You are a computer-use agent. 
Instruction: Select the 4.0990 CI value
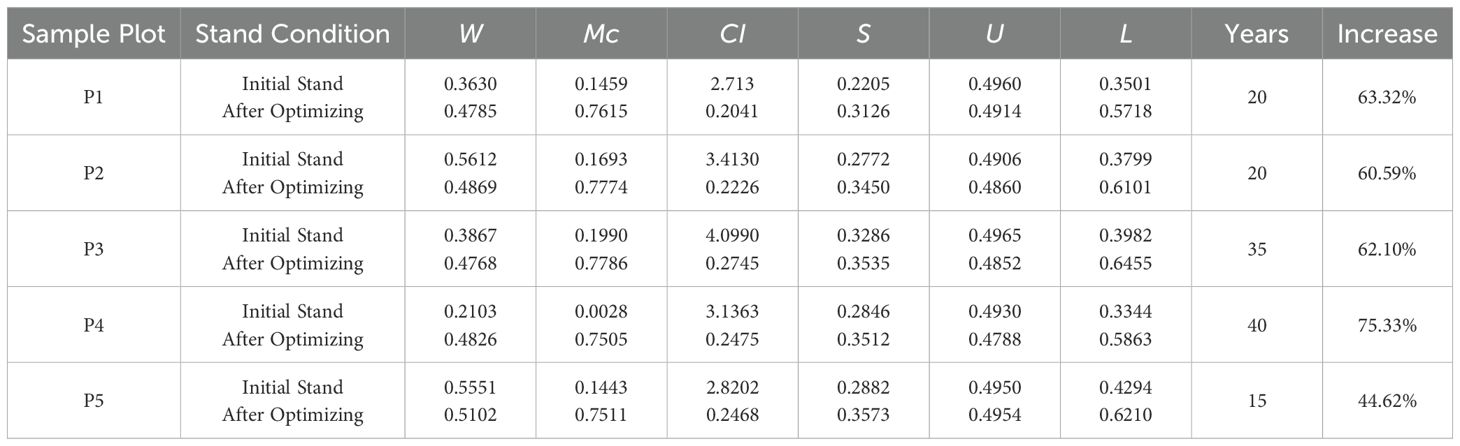733,235
